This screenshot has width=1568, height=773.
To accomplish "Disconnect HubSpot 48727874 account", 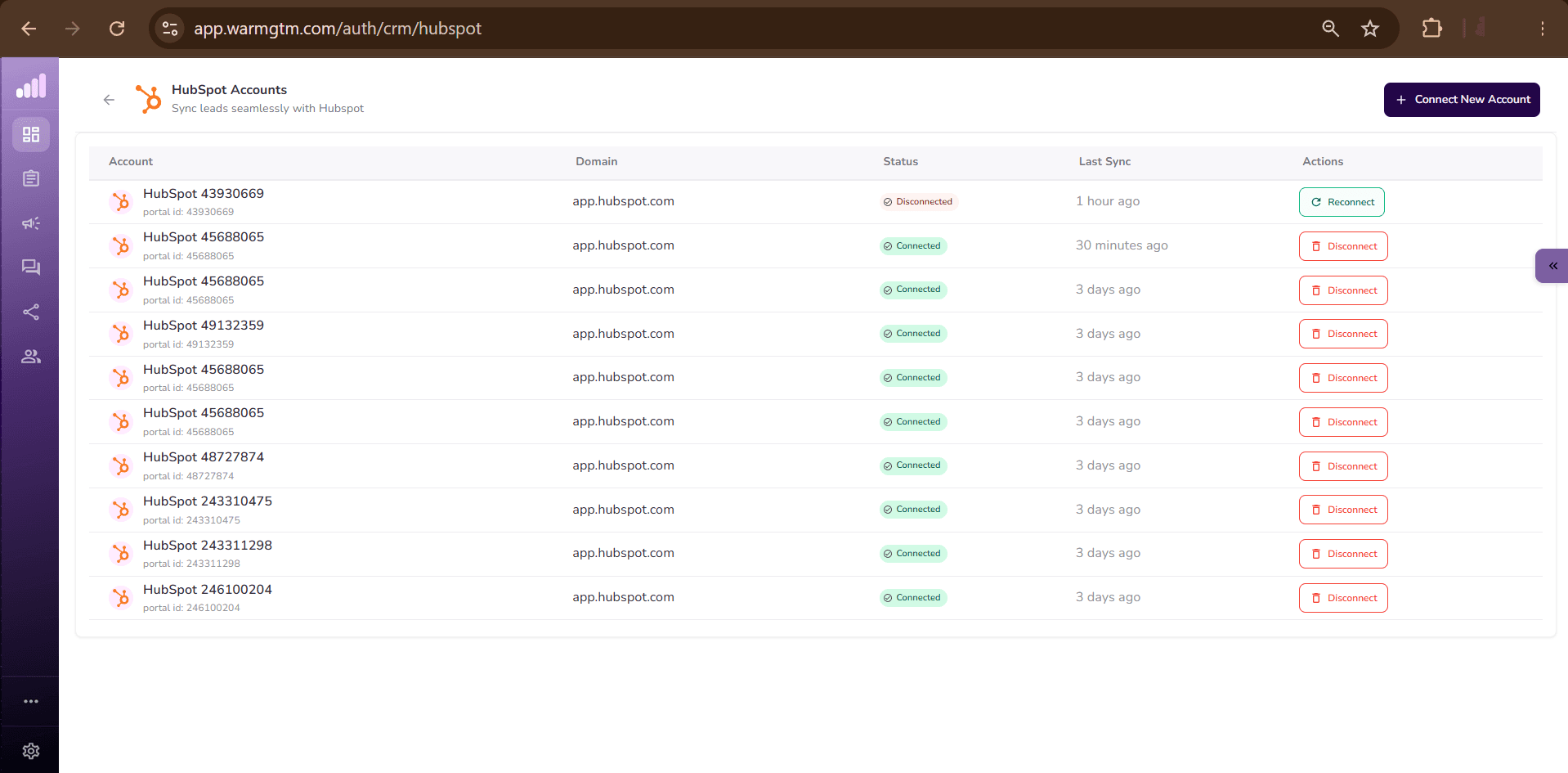I will coord(1343,466).
